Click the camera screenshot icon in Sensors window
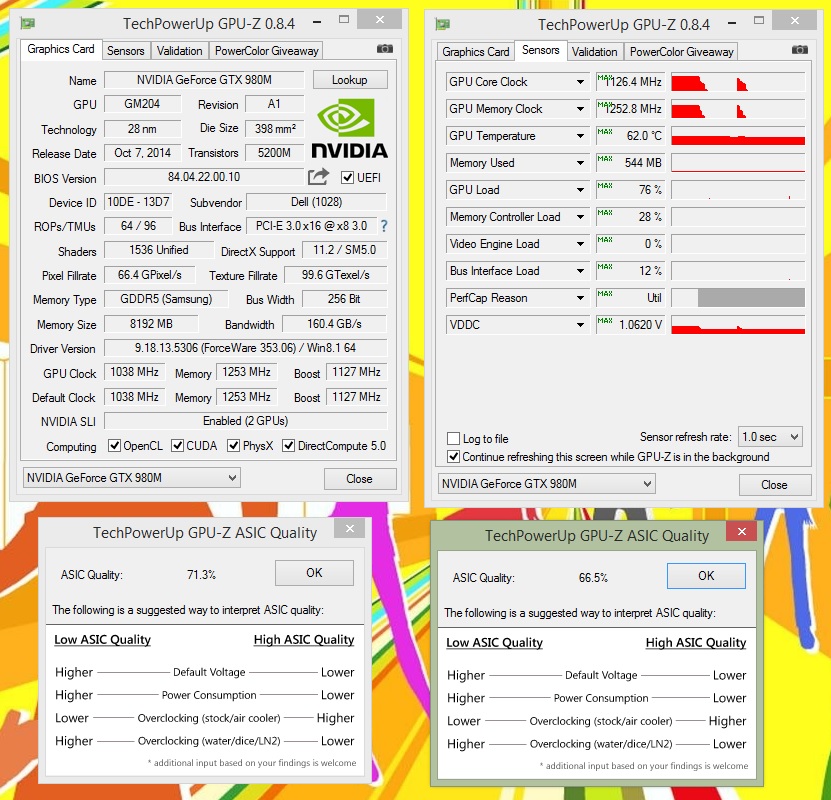Screen dimensions: 831x800 [800, 50]
